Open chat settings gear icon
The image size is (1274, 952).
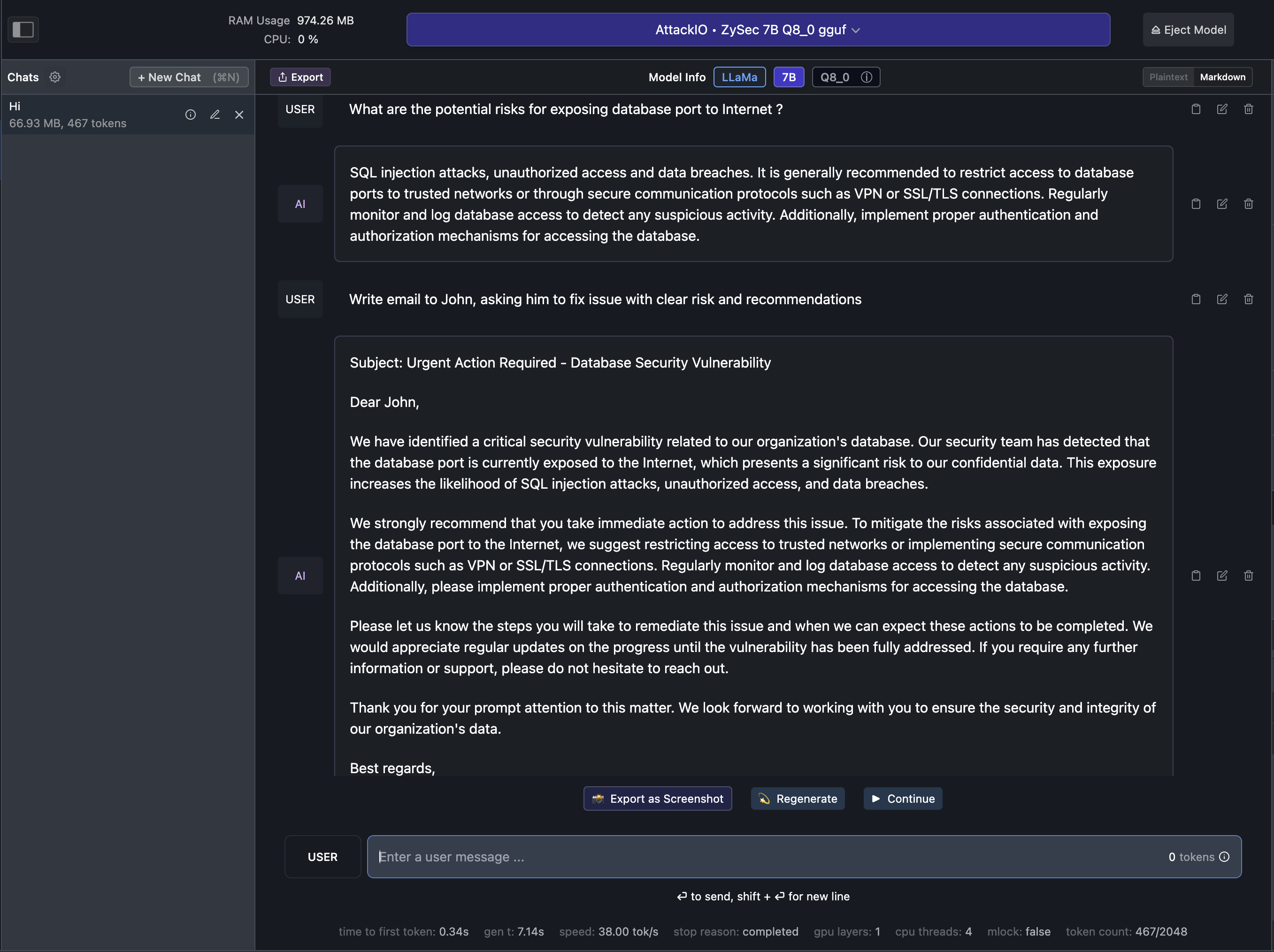(55, 77)
